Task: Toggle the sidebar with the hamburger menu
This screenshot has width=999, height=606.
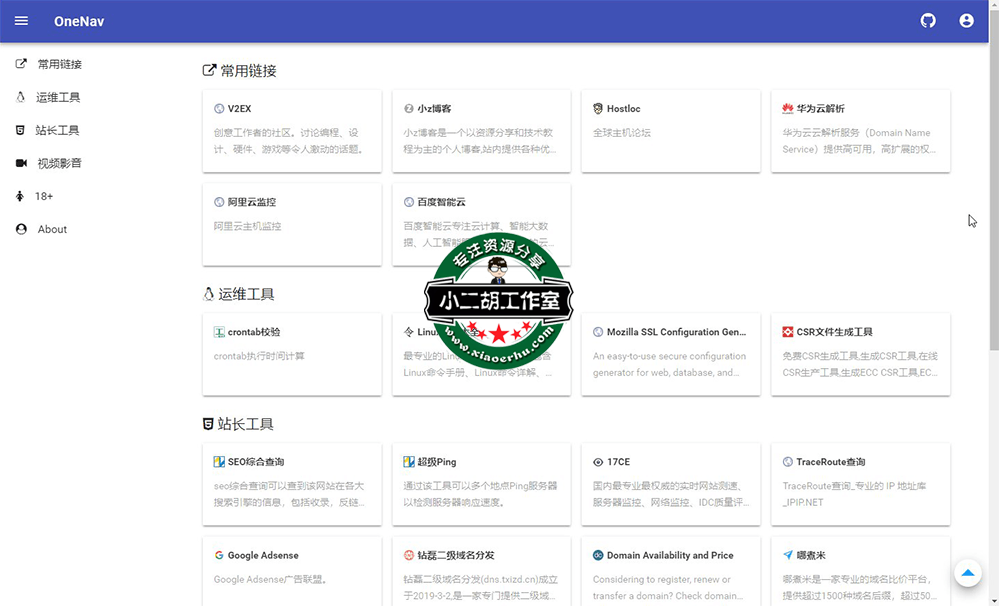Action: pyautogui.click(x=20, y=21)
